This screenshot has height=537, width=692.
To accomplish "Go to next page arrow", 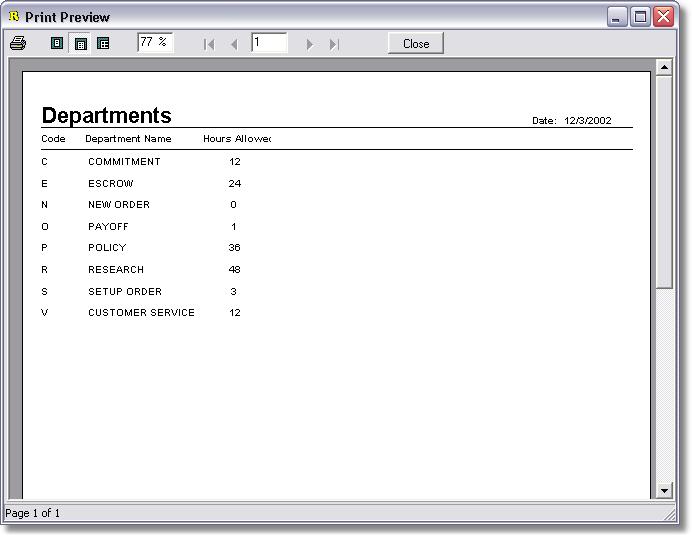I will coord(310,44).
